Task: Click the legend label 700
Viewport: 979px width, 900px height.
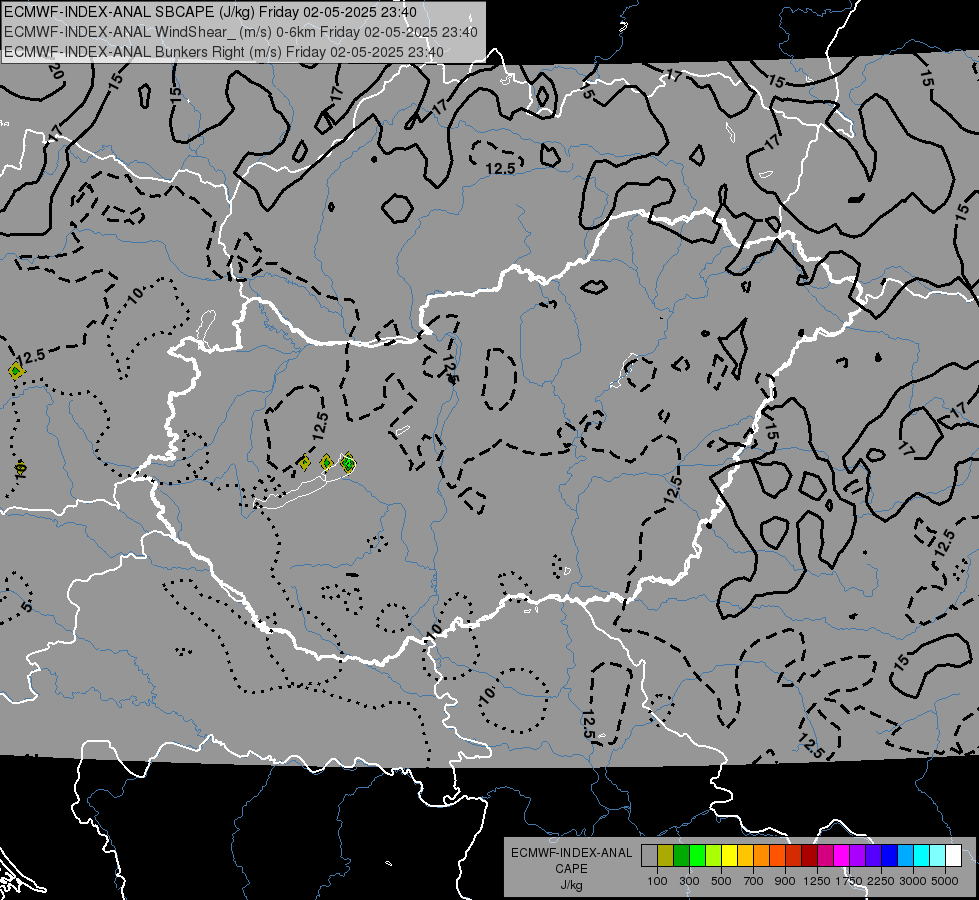Action: point(754,881)
